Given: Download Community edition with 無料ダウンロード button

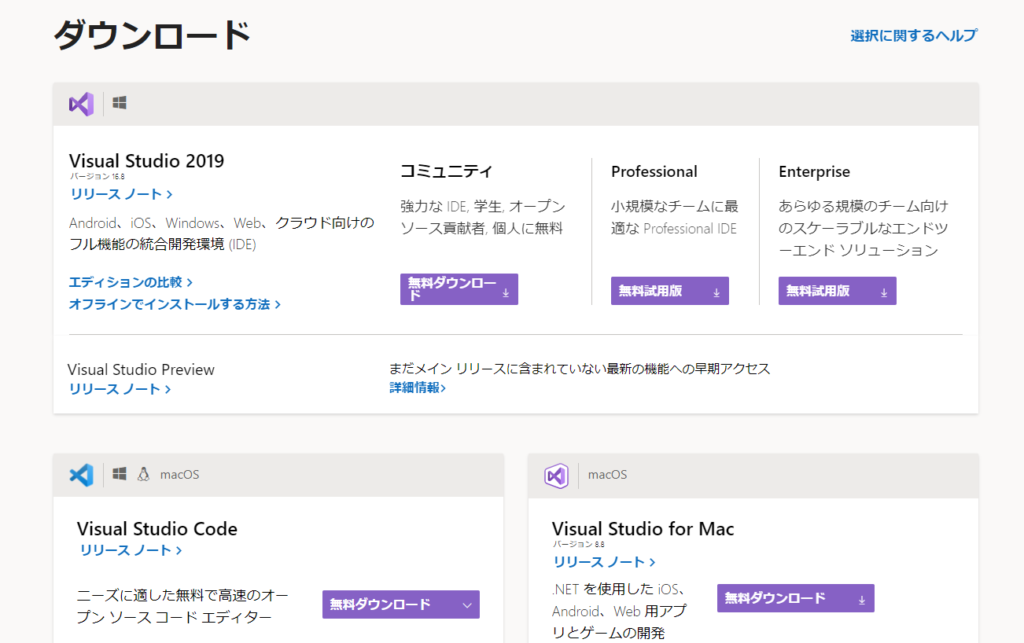Looking at the screenshot, I should (459, 289).
